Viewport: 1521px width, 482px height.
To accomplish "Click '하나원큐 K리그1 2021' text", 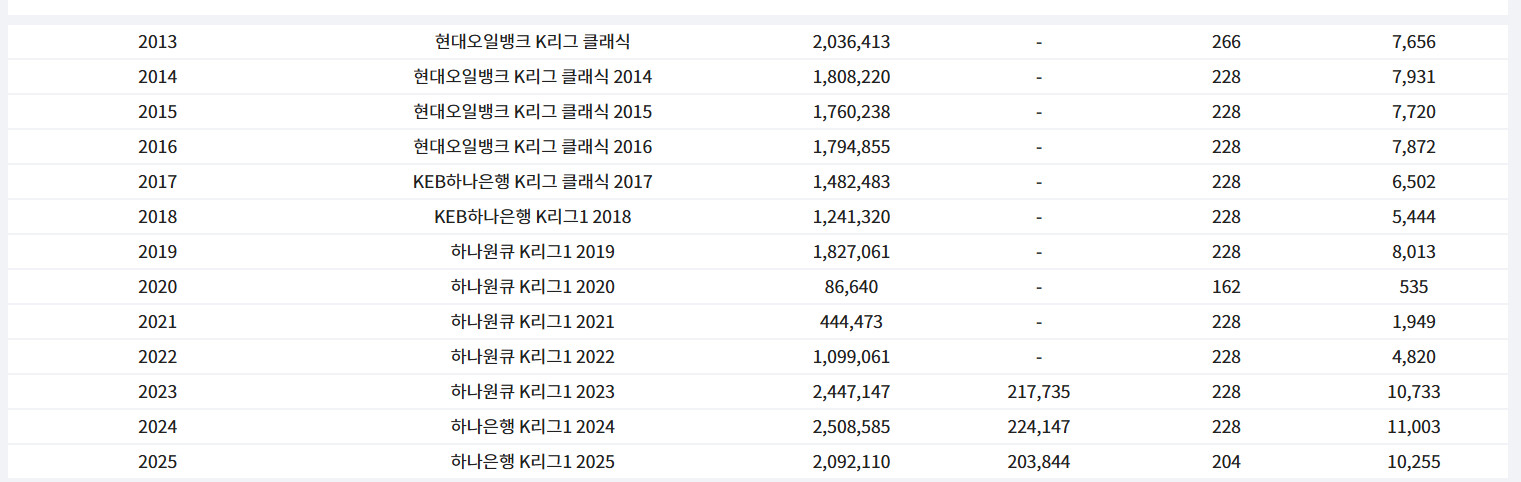I will click(x=532, y=322).
